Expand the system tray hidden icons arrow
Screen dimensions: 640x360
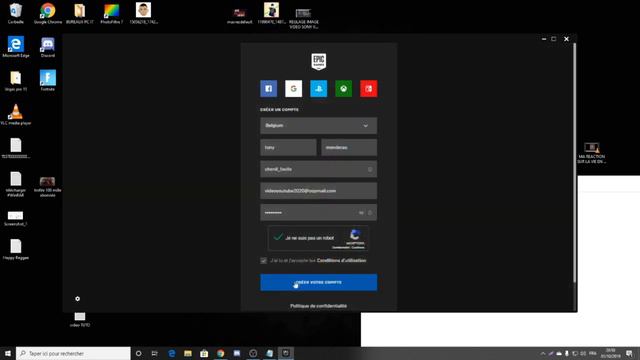click(543, 353)
